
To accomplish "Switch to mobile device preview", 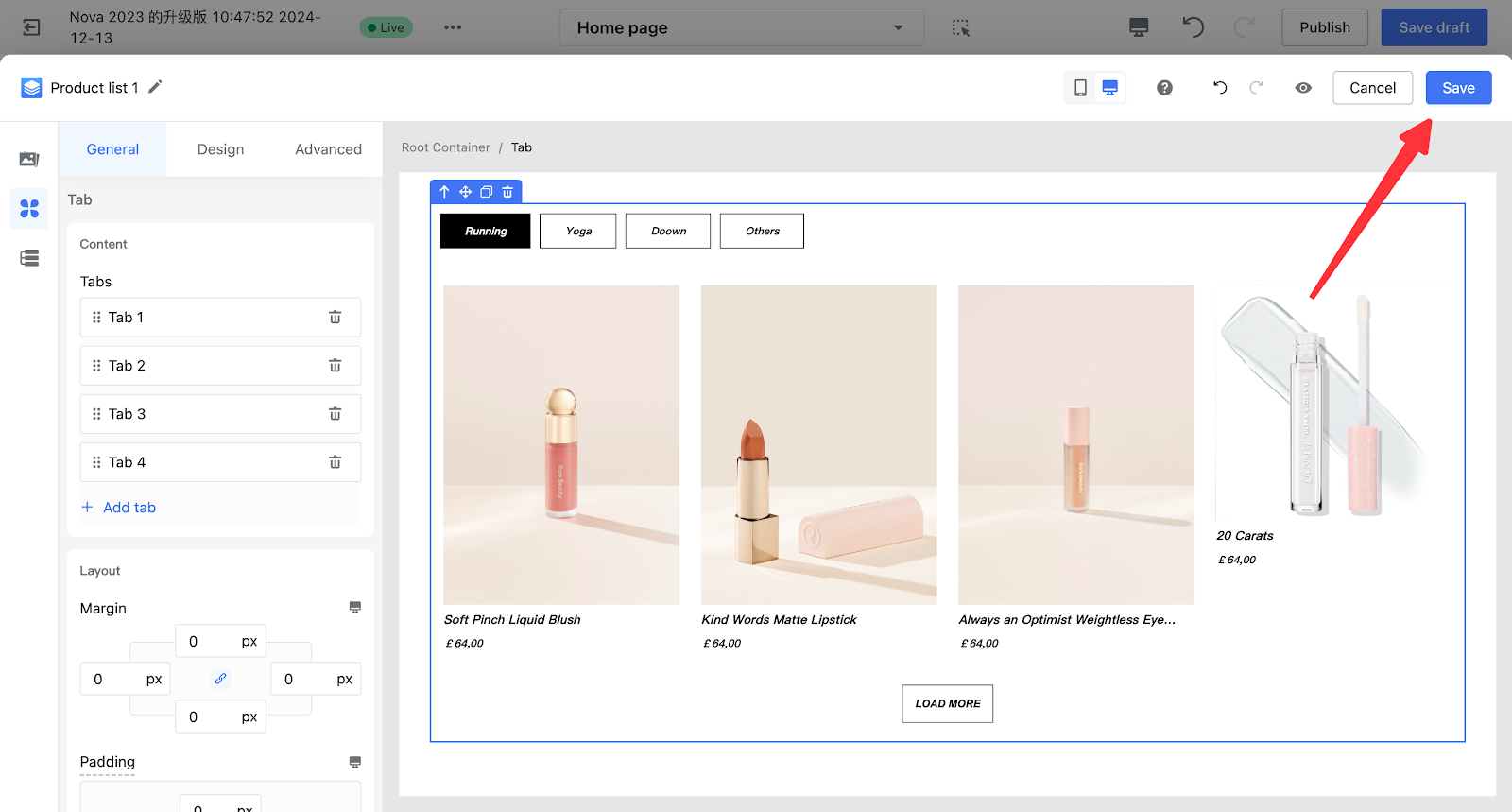I will coord(1080,88).
